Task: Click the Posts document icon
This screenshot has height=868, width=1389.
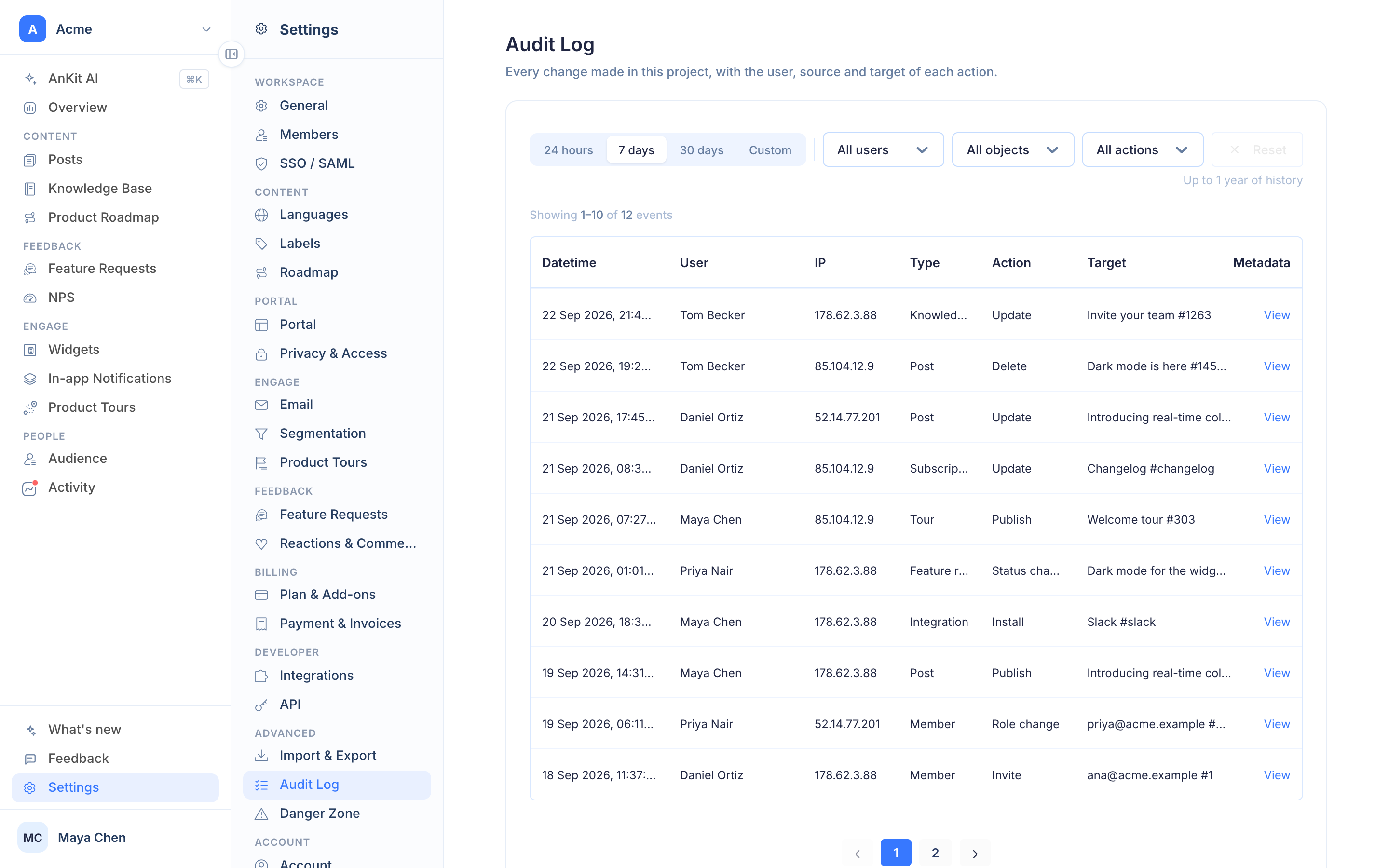Action: coord(30,160)
